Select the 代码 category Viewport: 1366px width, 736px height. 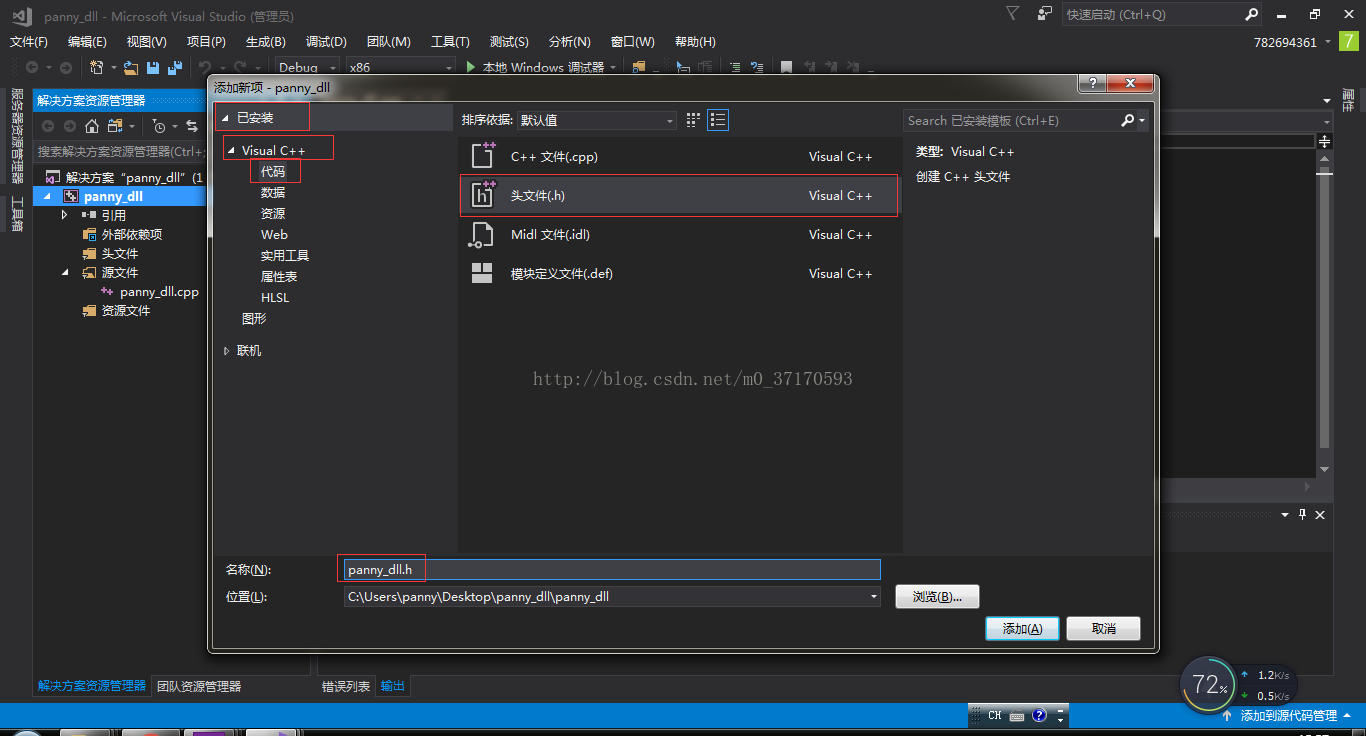[273, 172]
